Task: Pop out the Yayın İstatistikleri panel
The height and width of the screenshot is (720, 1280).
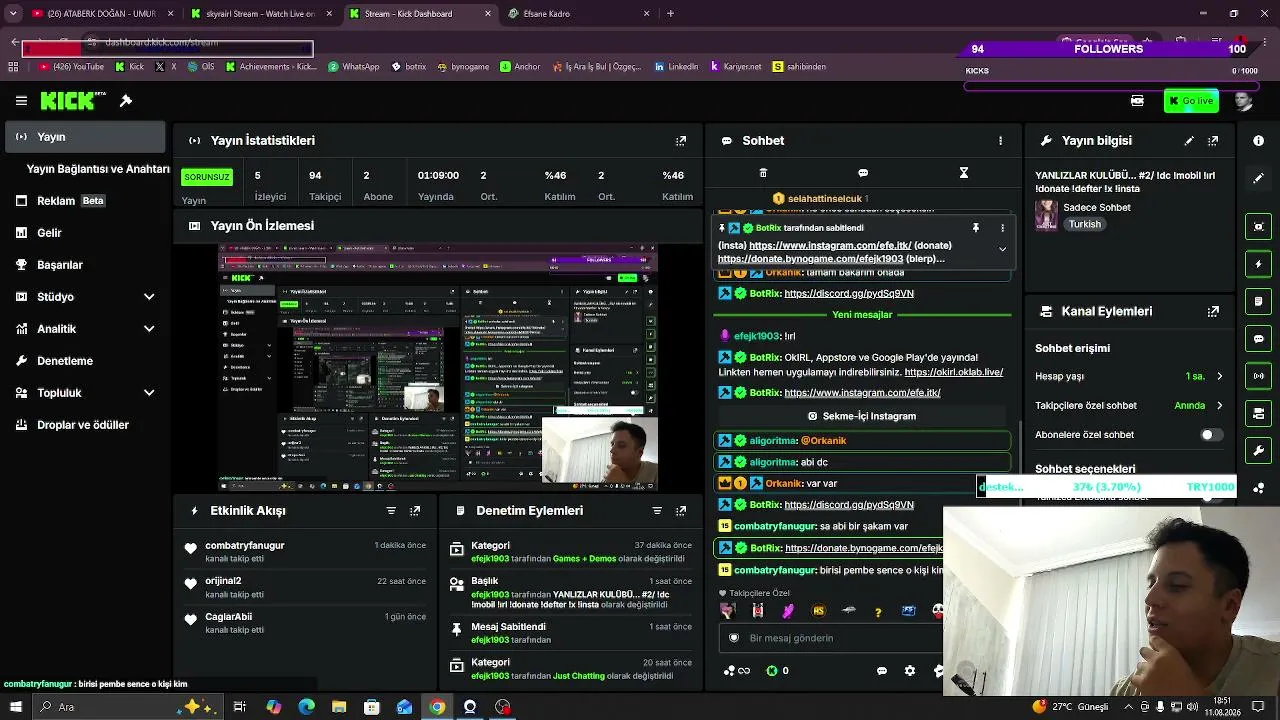Action: point(681,141)
